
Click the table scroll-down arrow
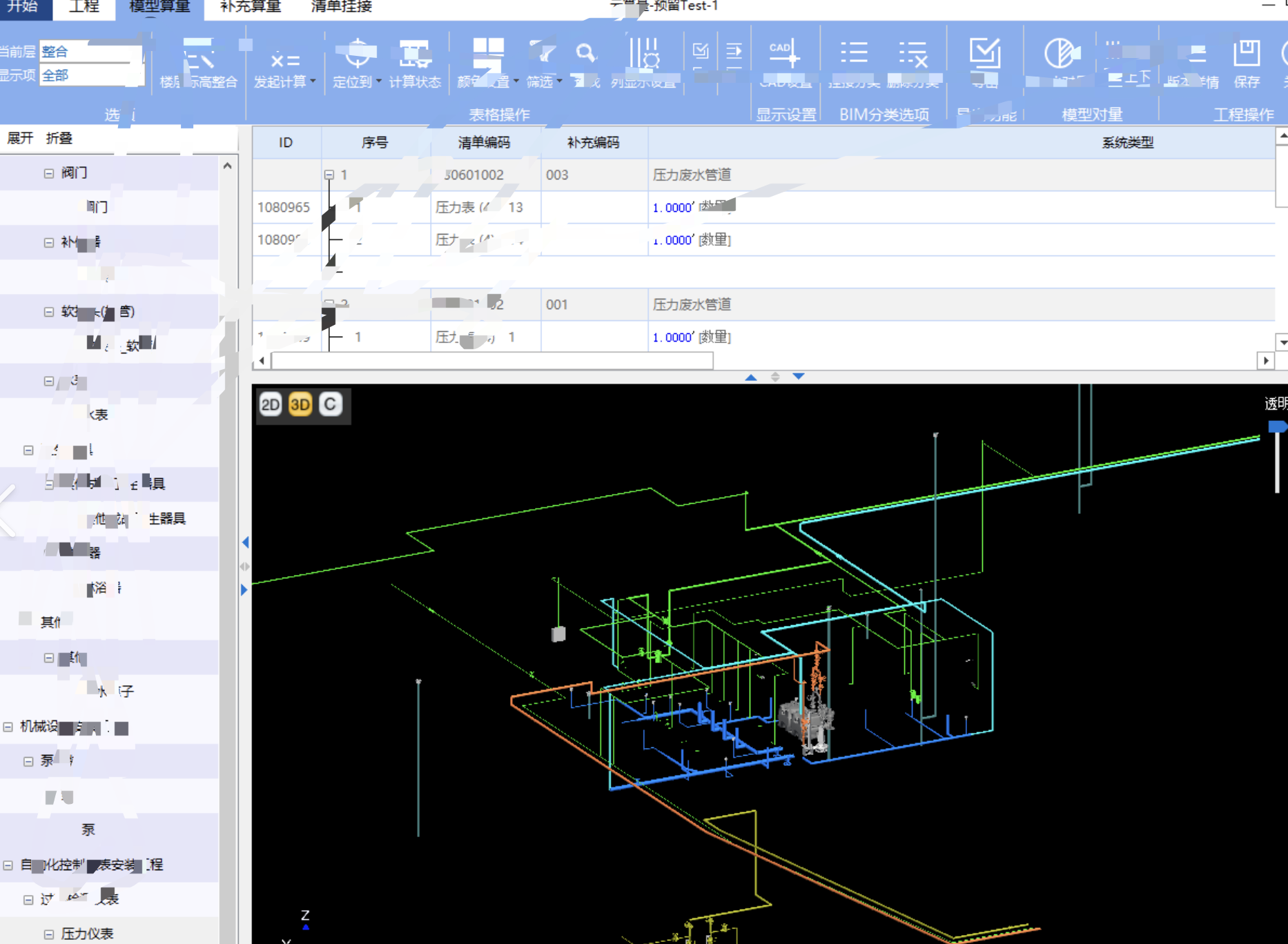pos(1282,342)
